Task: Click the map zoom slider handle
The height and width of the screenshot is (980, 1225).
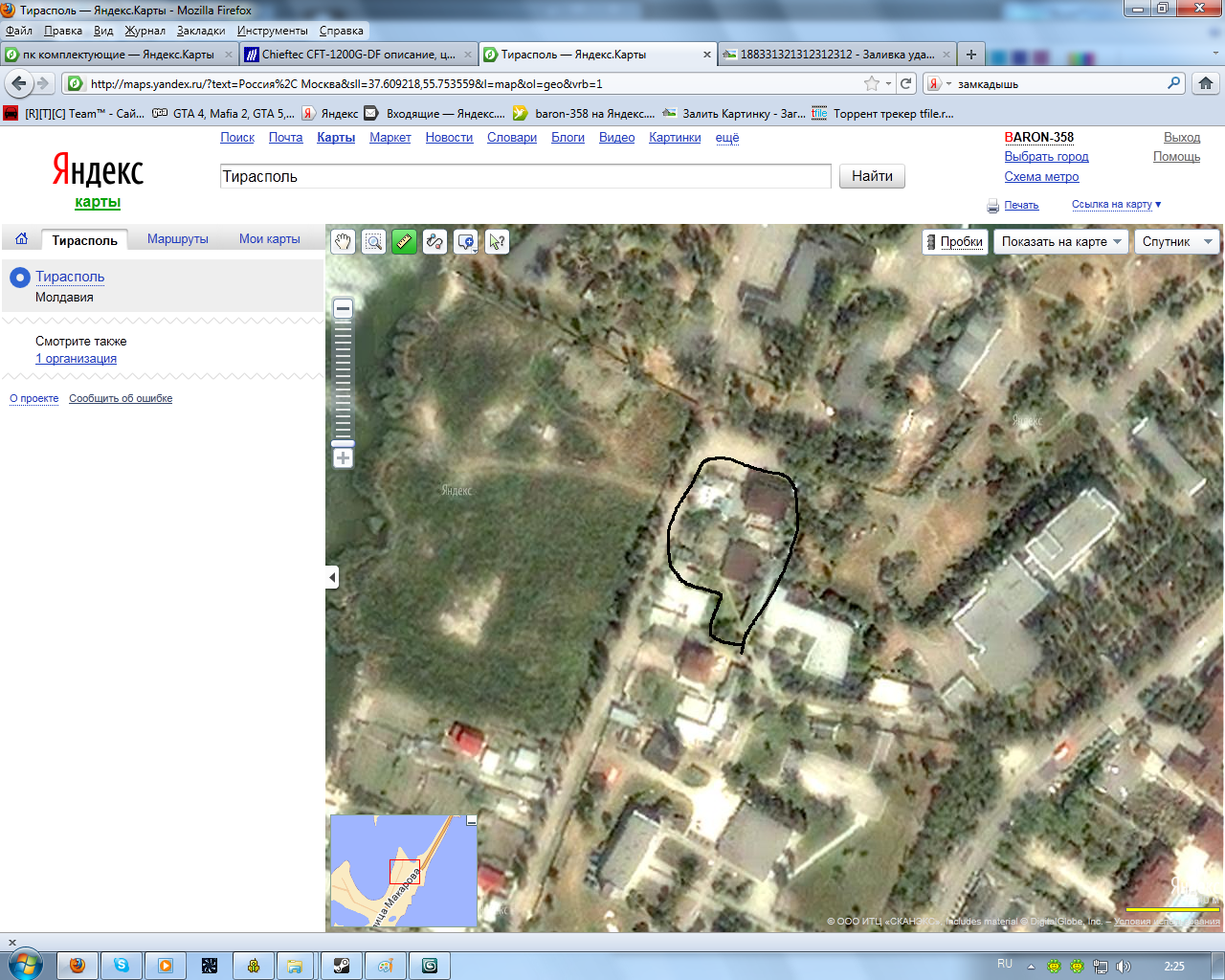Action: 343,444
